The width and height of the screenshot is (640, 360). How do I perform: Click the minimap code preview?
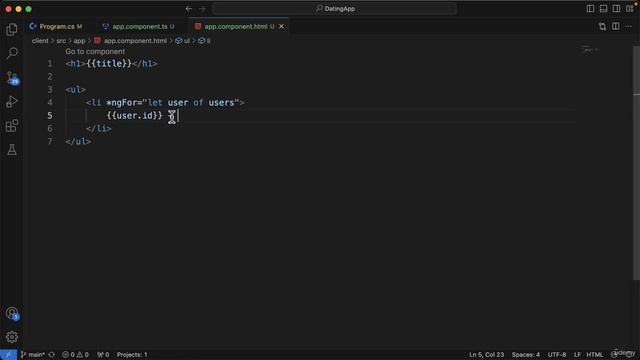point(590,50)
